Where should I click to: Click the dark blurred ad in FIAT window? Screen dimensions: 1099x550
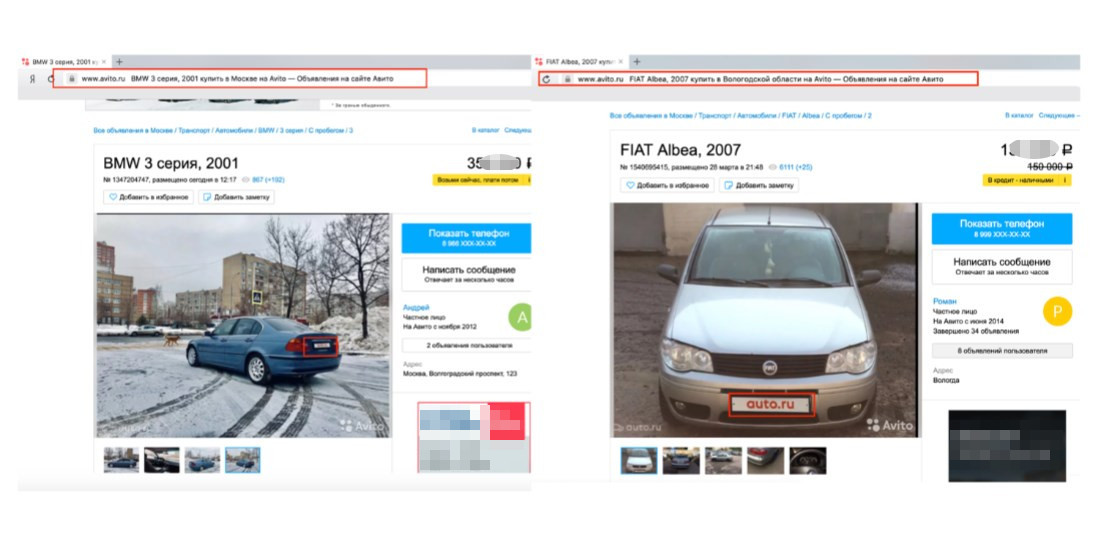[1007, 446]
